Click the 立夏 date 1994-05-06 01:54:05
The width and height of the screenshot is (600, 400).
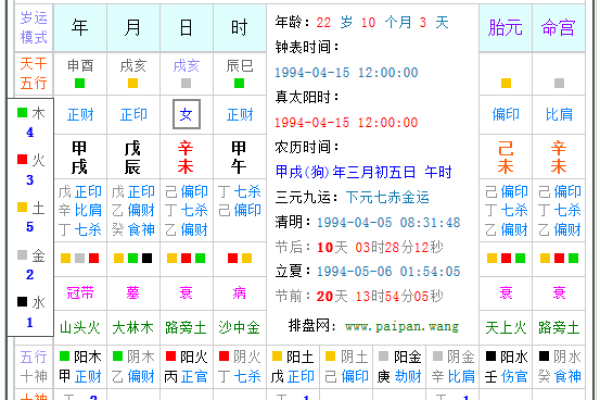[388, 271]
